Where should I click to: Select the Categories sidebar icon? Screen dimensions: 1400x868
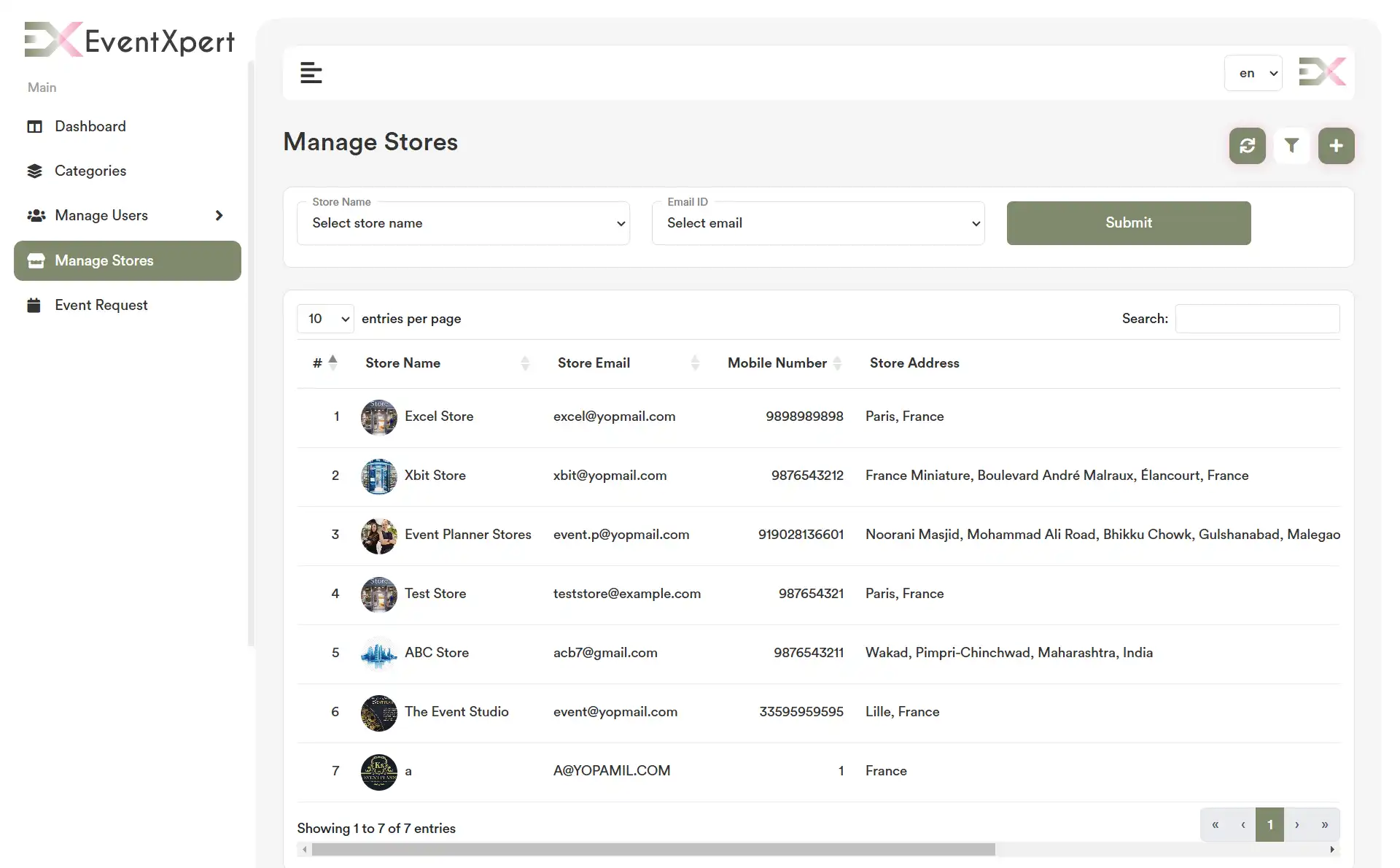pyautogui.click(x=35, y=171)
